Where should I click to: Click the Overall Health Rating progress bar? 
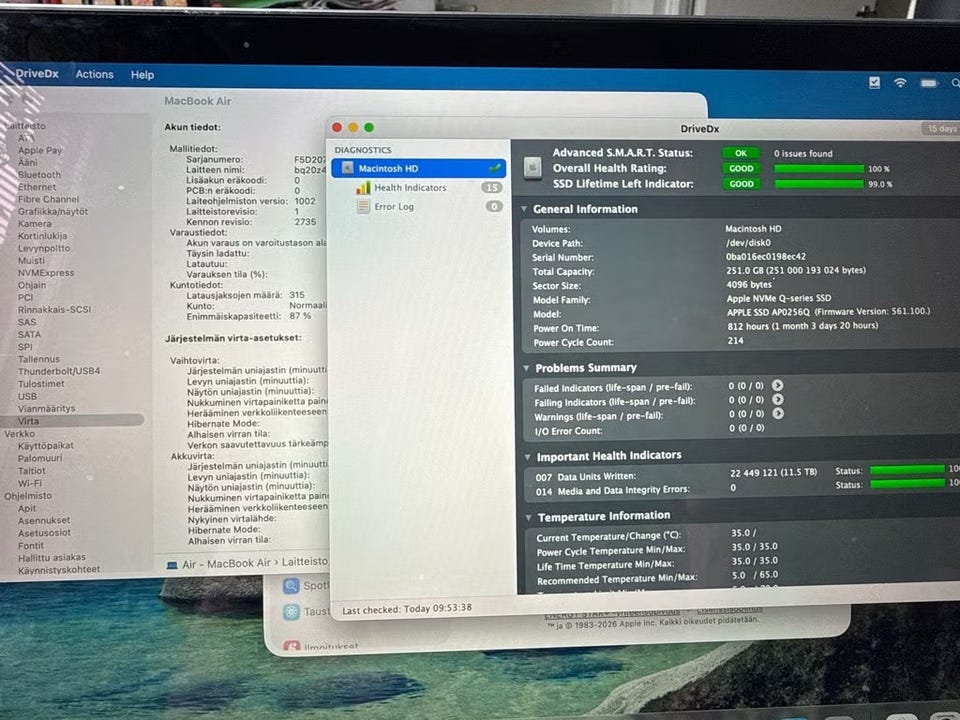tap(819, 168)
